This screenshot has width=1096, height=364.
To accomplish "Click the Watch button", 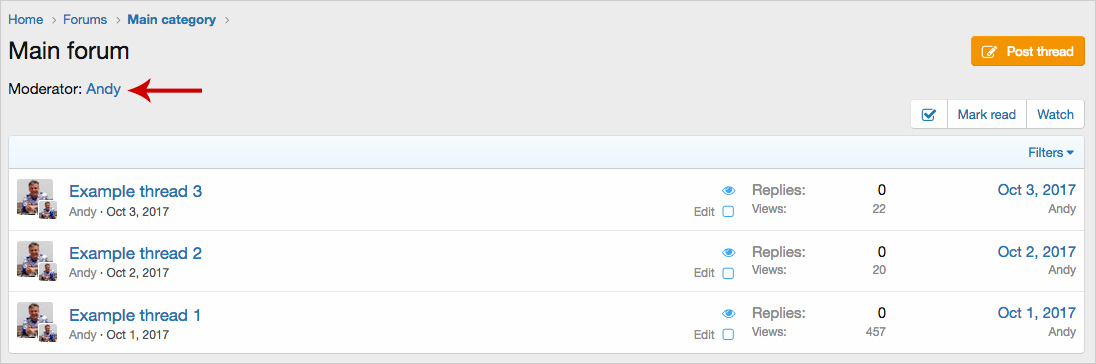I will pos(1055,115).
